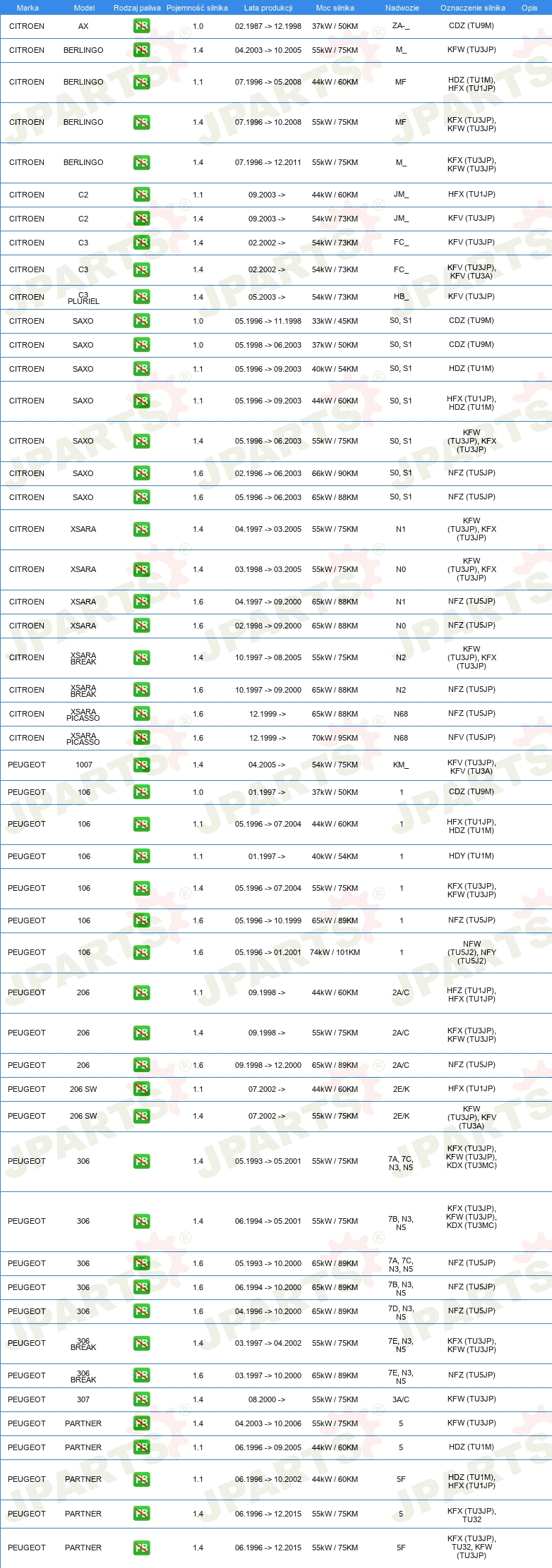Viewport: 552px width, 1568px height.
Task: Click fuel icon for Partner 04.2003 -> 10.2006
Action: [141, 1423]
